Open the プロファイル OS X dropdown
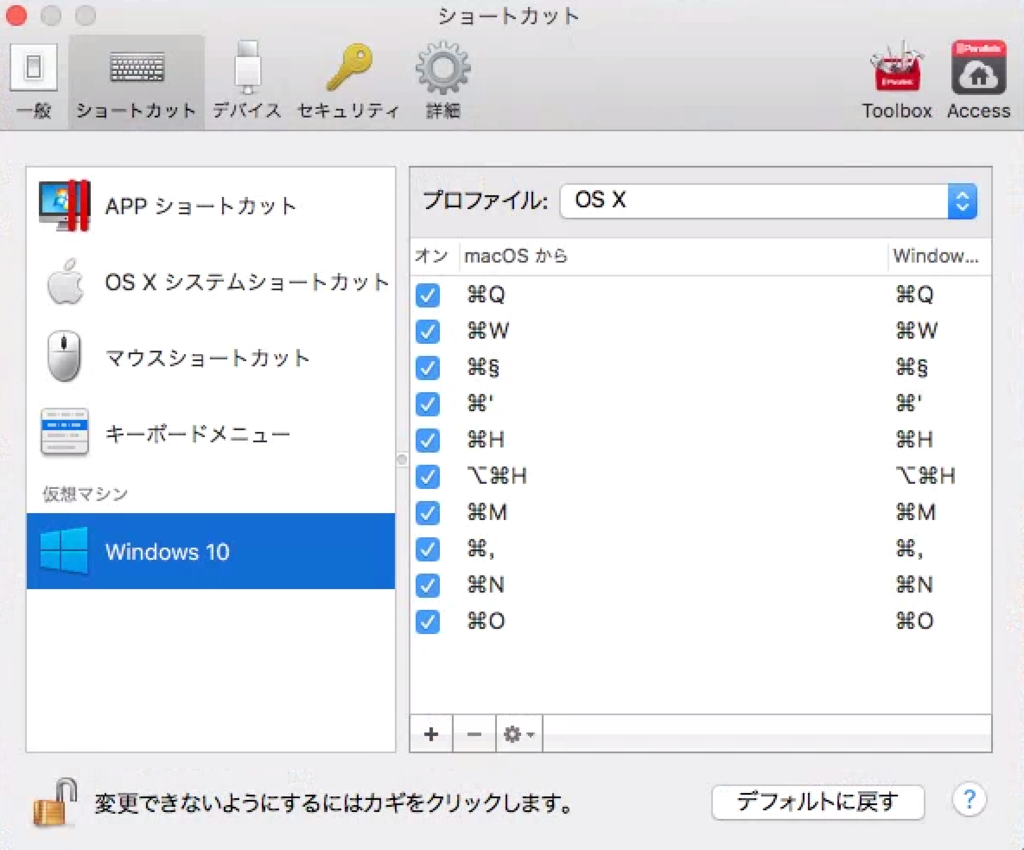Viewport: 1024px width, 850px height. coord(769,200)
